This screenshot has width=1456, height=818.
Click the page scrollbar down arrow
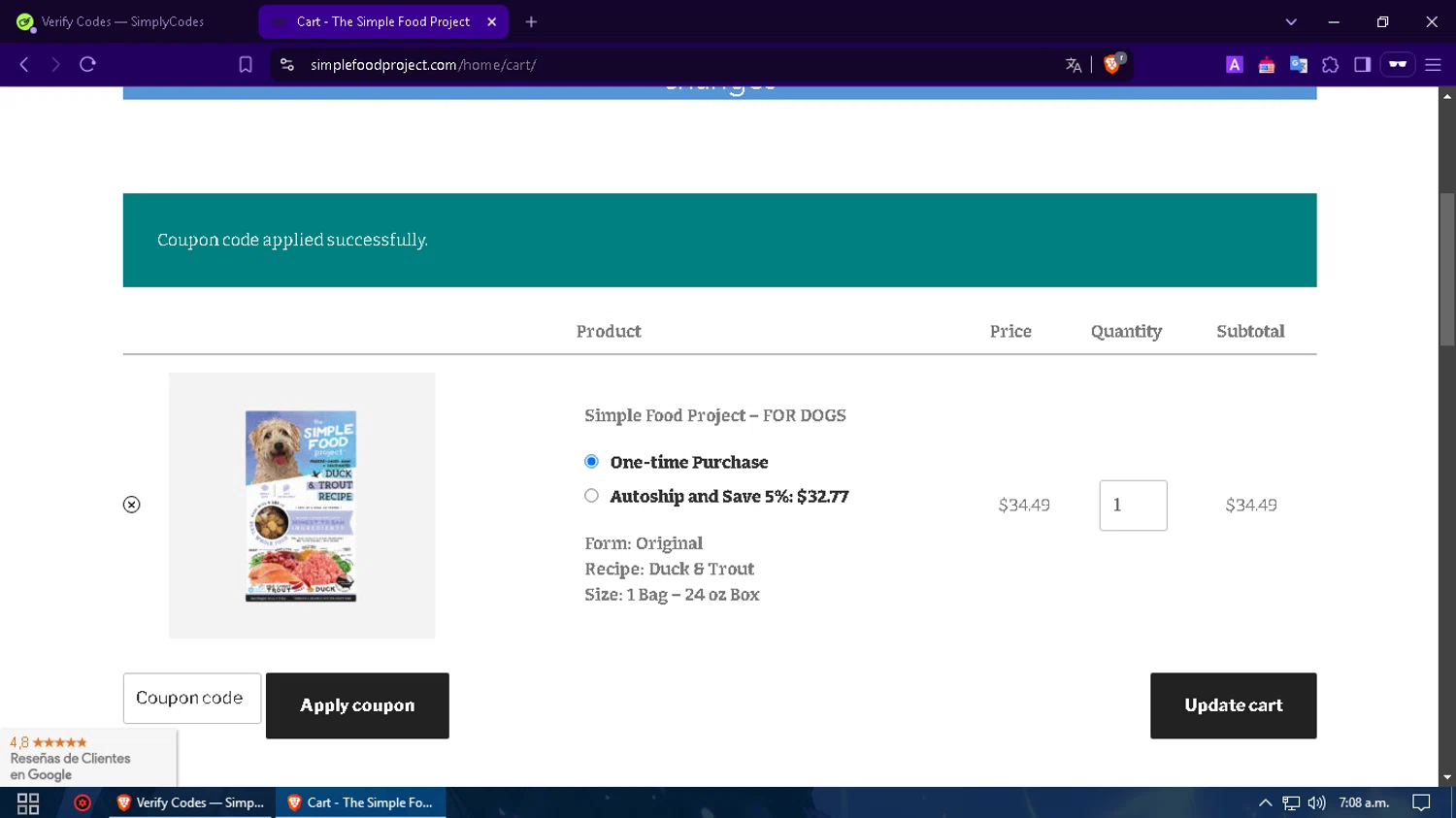point(1447,777)
